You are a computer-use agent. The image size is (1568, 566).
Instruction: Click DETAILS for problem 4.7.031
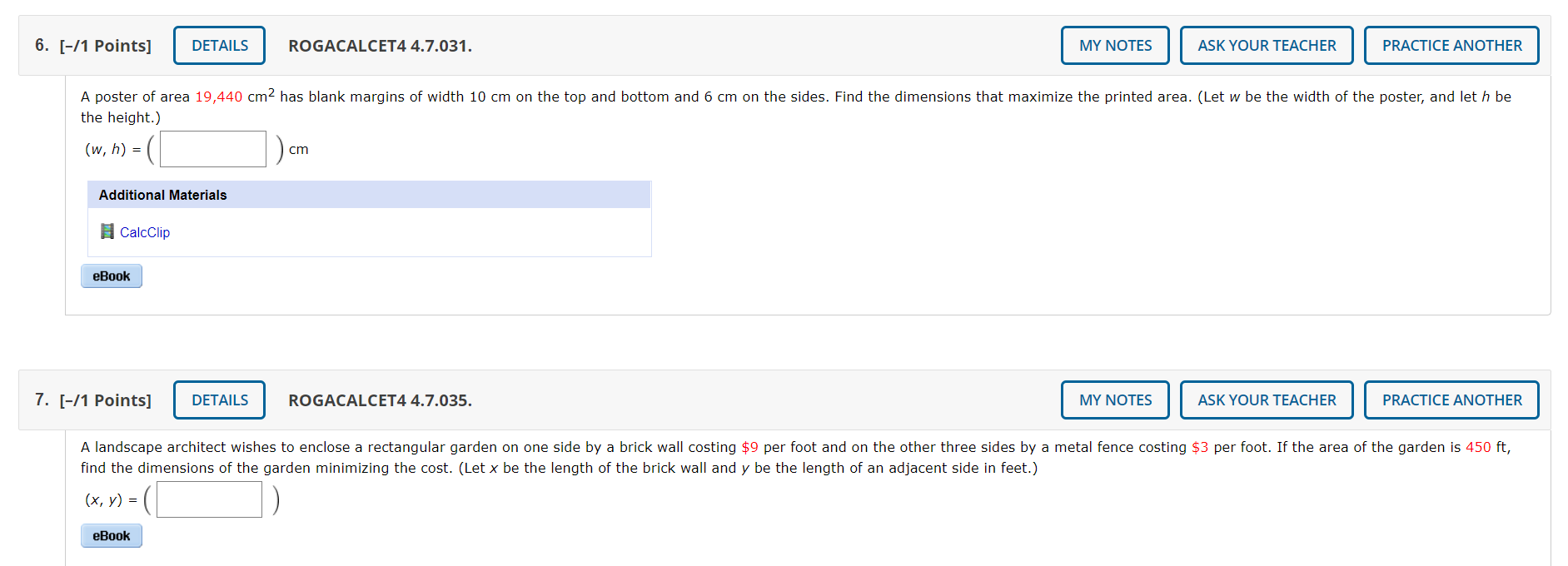[219, 45]
